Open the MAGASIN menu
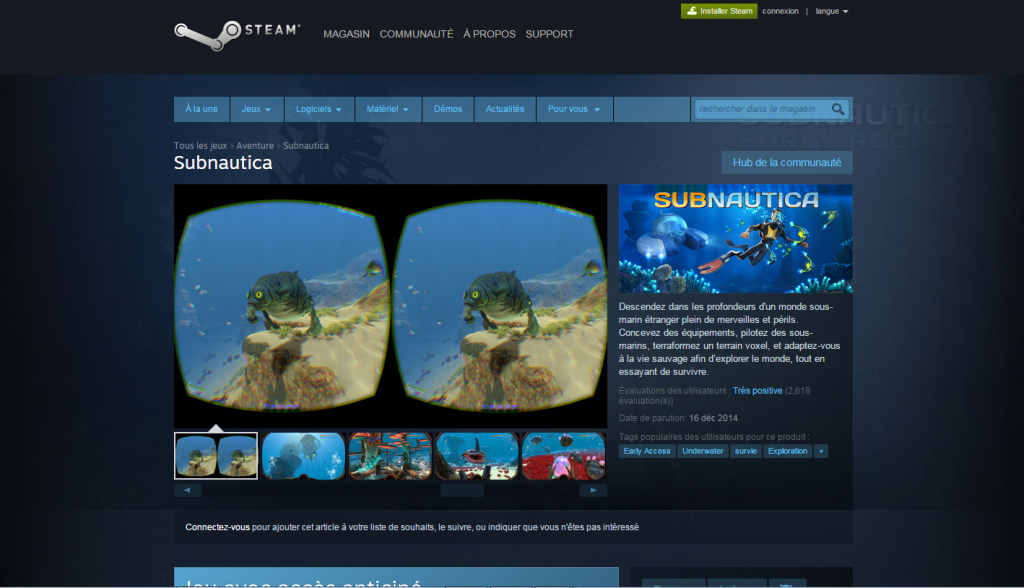This screenshot has height=588, width=1024. pos(346,33)
